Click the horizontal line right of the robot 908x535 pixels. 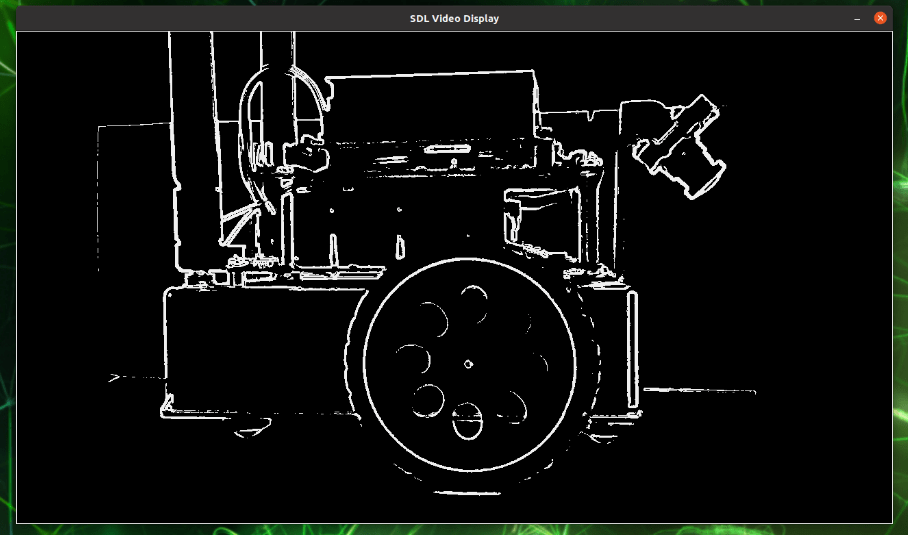tap(700, 391)
